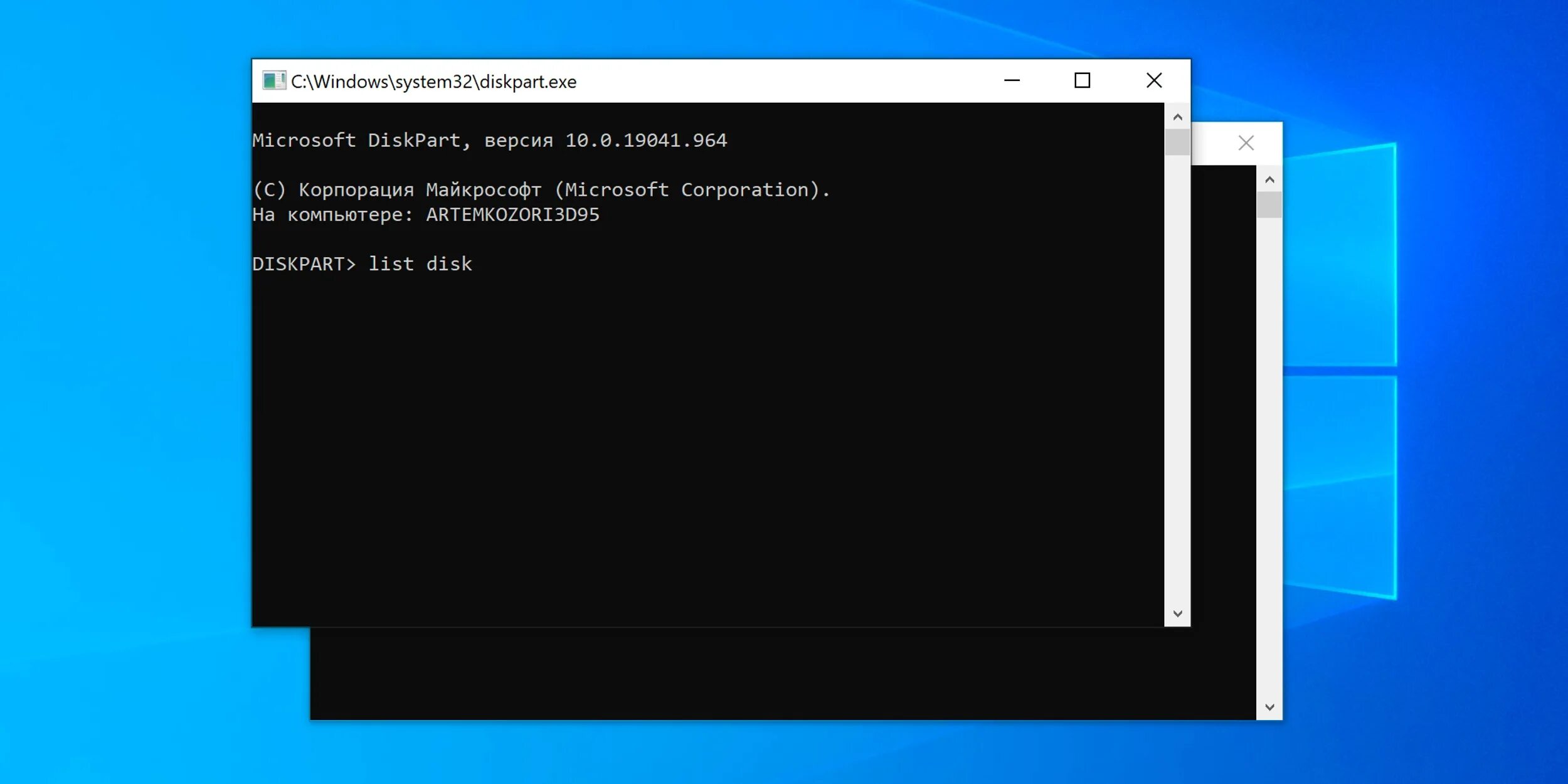The image size is (1568, 784).
Task: Click the diskpart window scrollbar thumb
Action: coord(1177,142)
